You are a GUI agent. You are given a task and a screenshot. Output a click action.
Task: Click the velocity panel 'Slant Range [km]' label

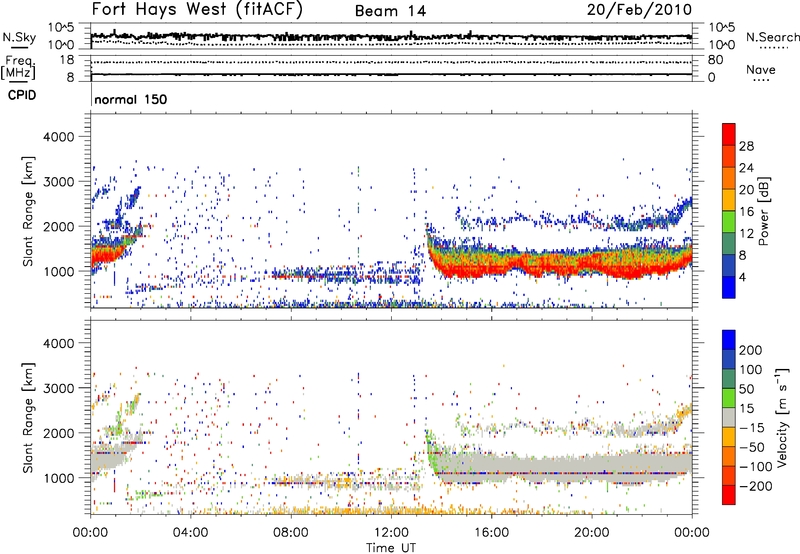pos(29,417)
